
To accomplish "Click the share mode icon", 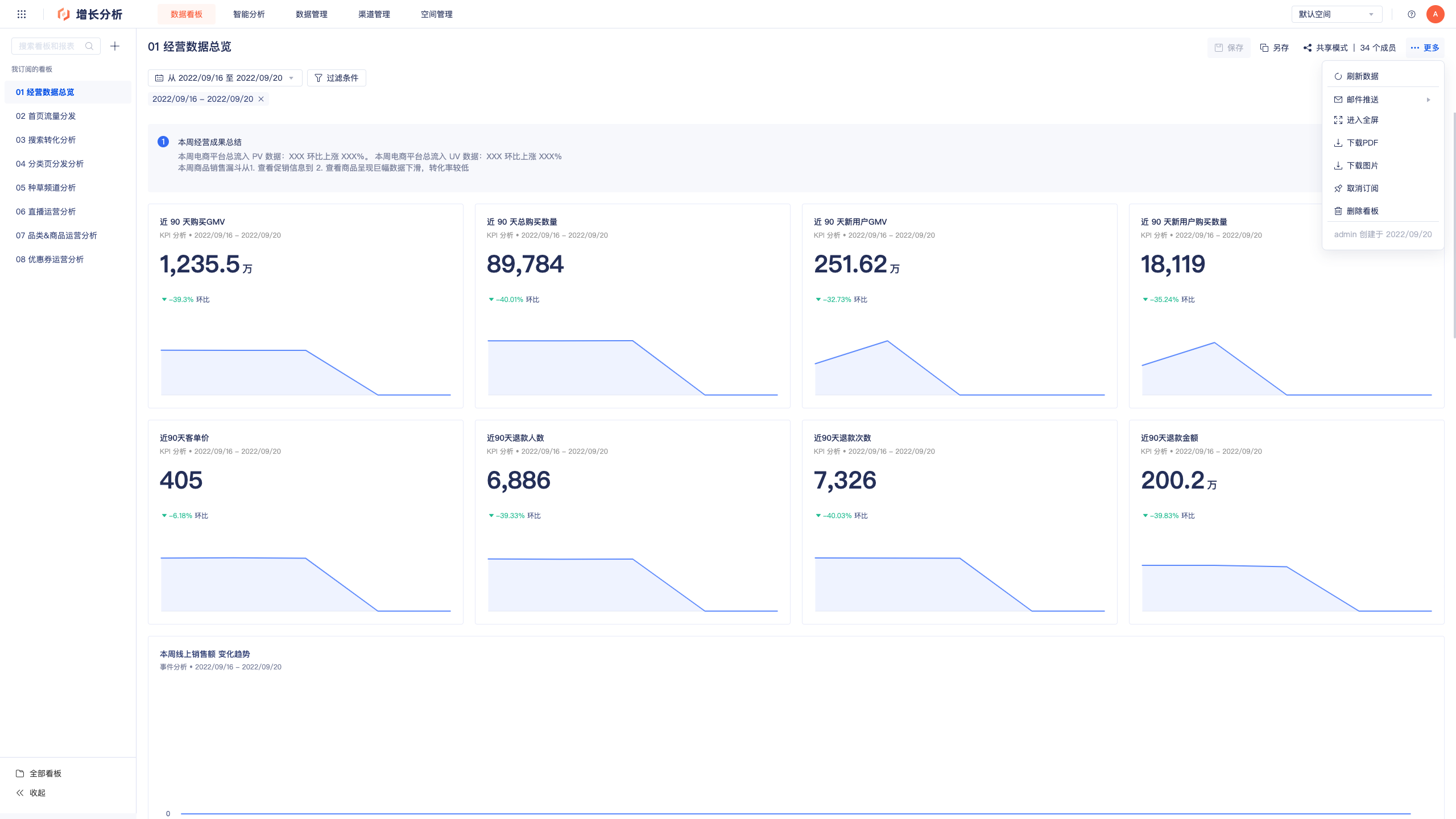I will pos(1308,48).
